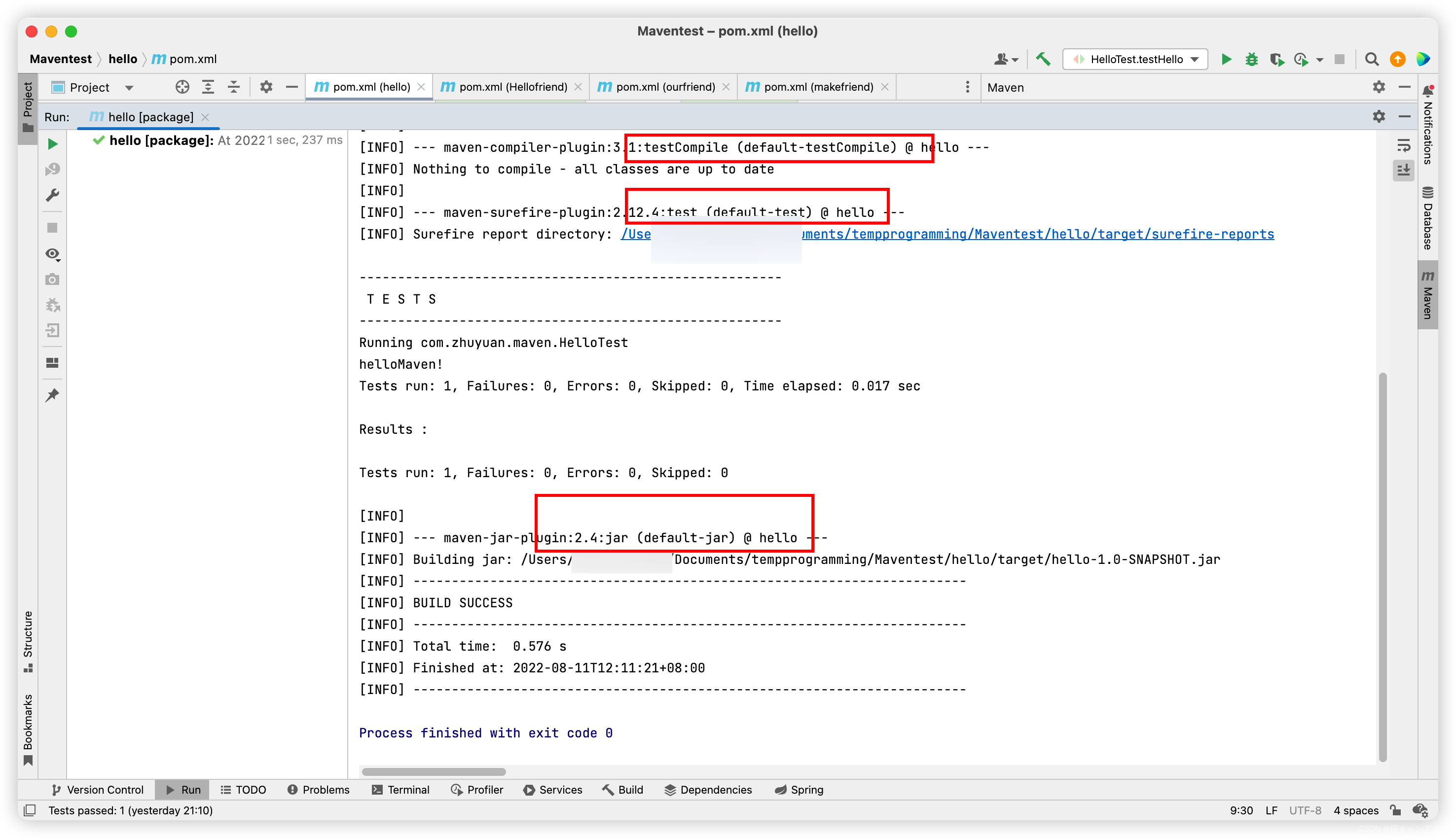Click the Debug bug icon
The height and width of the screenshot is (838, 1456).
coord(1251,59)
